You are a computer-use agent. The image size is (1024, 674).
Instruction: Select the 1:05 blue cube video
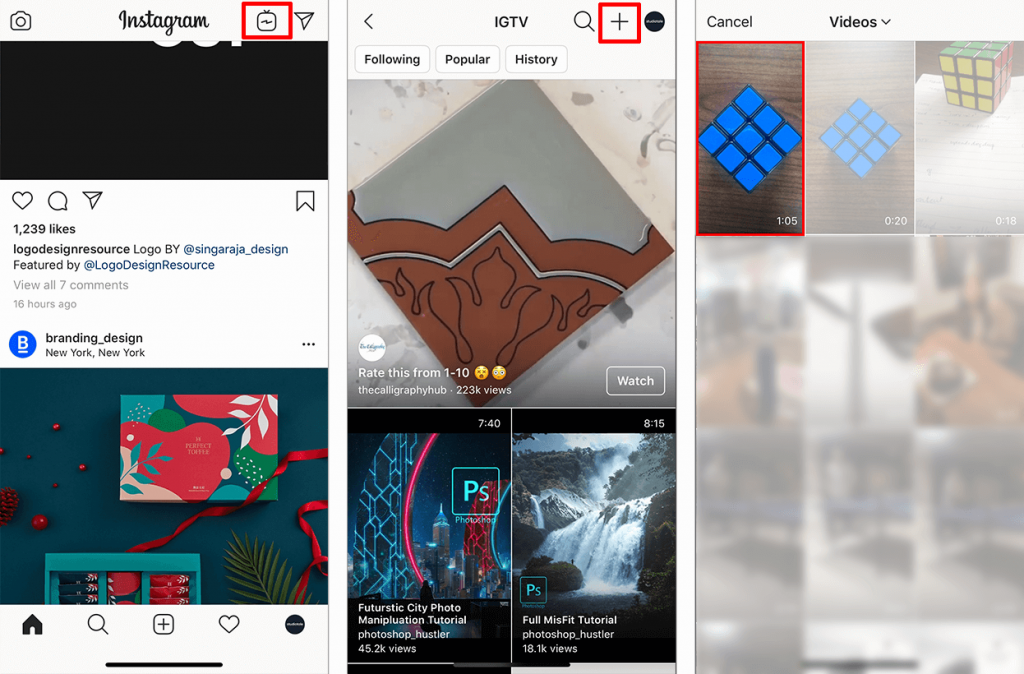750,138
